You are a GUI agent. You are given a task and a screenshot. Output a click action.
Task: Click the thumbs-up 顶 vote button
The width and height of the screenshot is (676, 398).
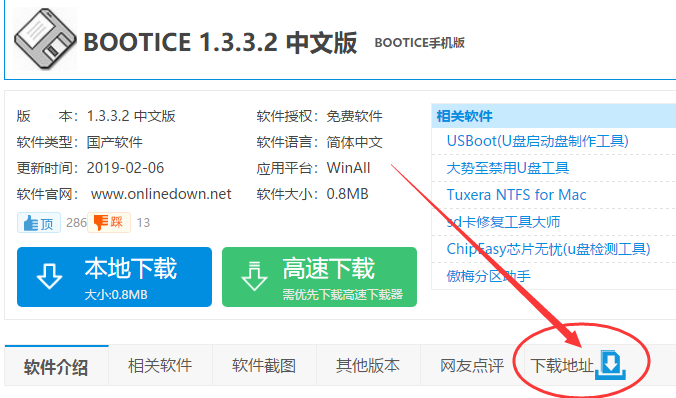pyautogui.click(x=39, y=223)
